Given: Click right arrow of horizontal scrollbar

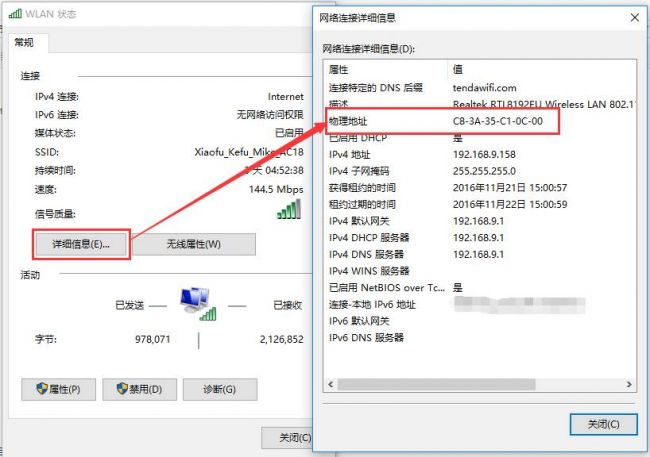Looking at the screenshot, I should click(629, 384).
